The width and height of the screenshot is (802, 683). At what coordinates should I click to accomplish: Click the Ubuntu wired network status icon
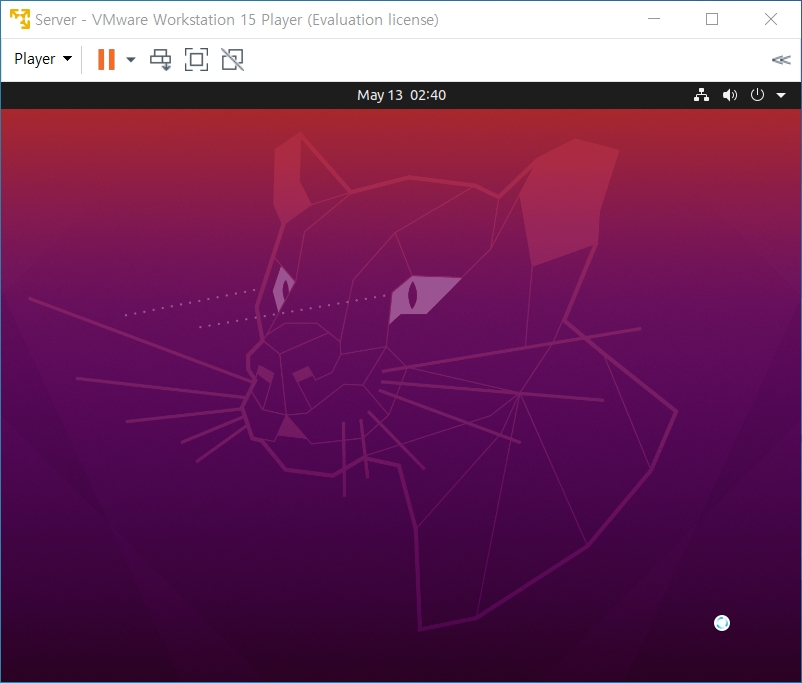click(701, 95)
